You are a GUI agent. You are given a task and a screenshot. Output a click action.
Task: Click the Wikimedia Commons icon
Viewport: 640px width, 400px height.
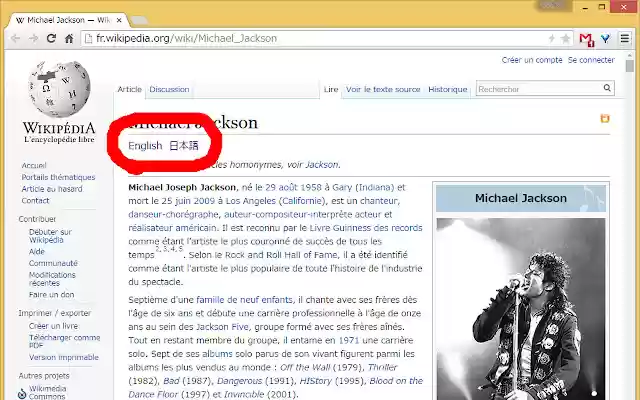tap(22, 393)
